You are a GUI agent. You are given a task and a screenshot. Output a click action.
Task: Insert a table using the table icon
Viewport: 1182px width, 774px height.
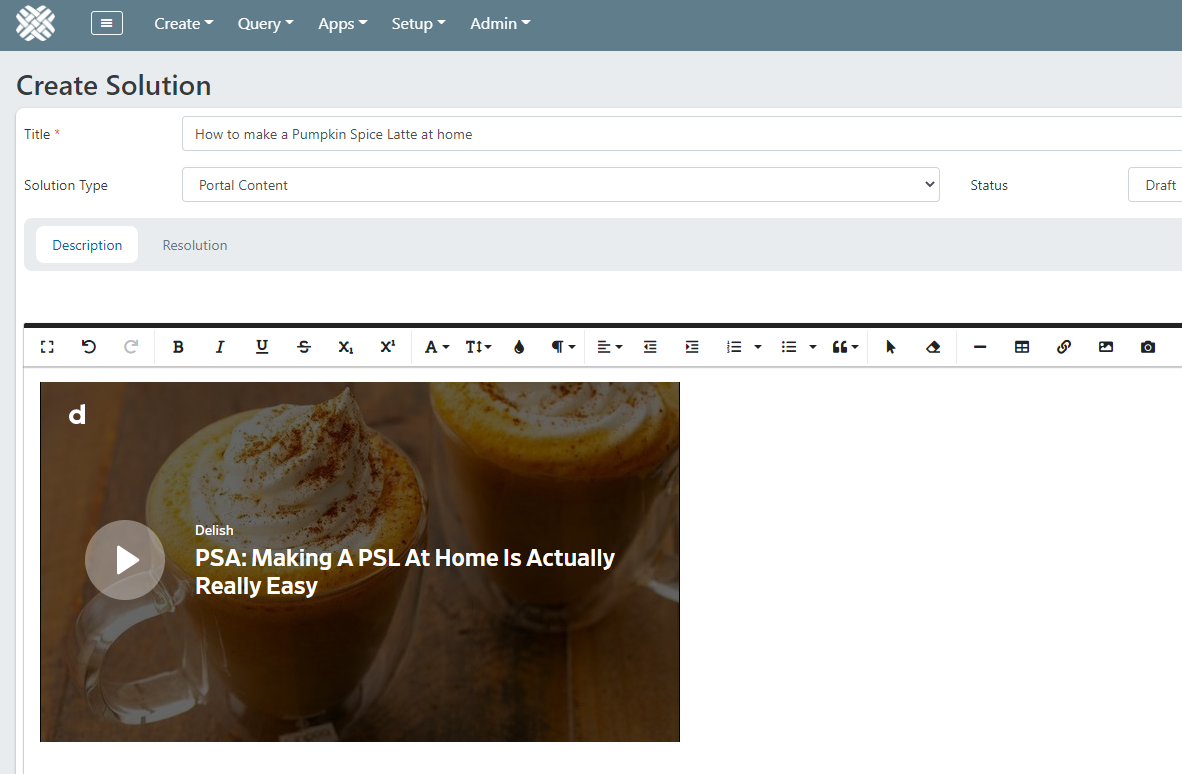click(x=1022, y=347)
